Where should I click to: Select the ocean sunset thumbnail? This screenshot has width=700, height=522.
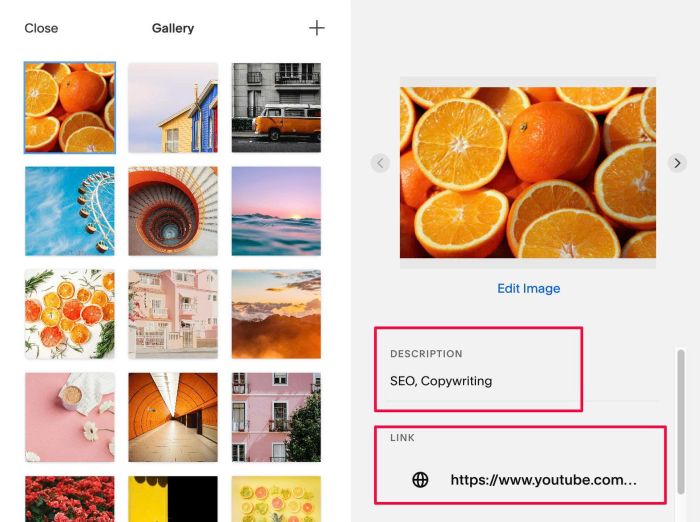click(x=276, y=211)
